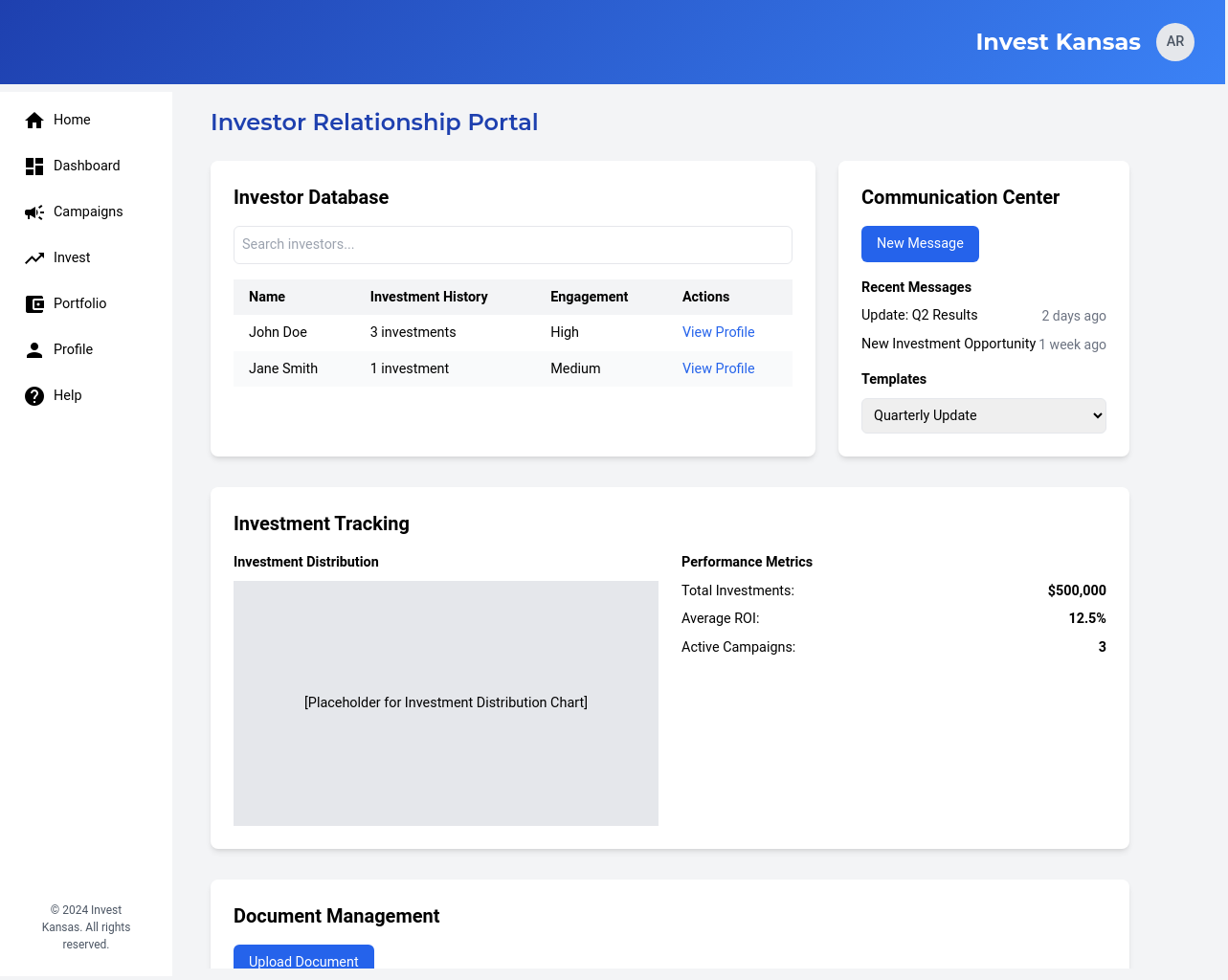Click the Investment Distribution chart placeholder
The image size is (1228, 980).
coord(445,702)
